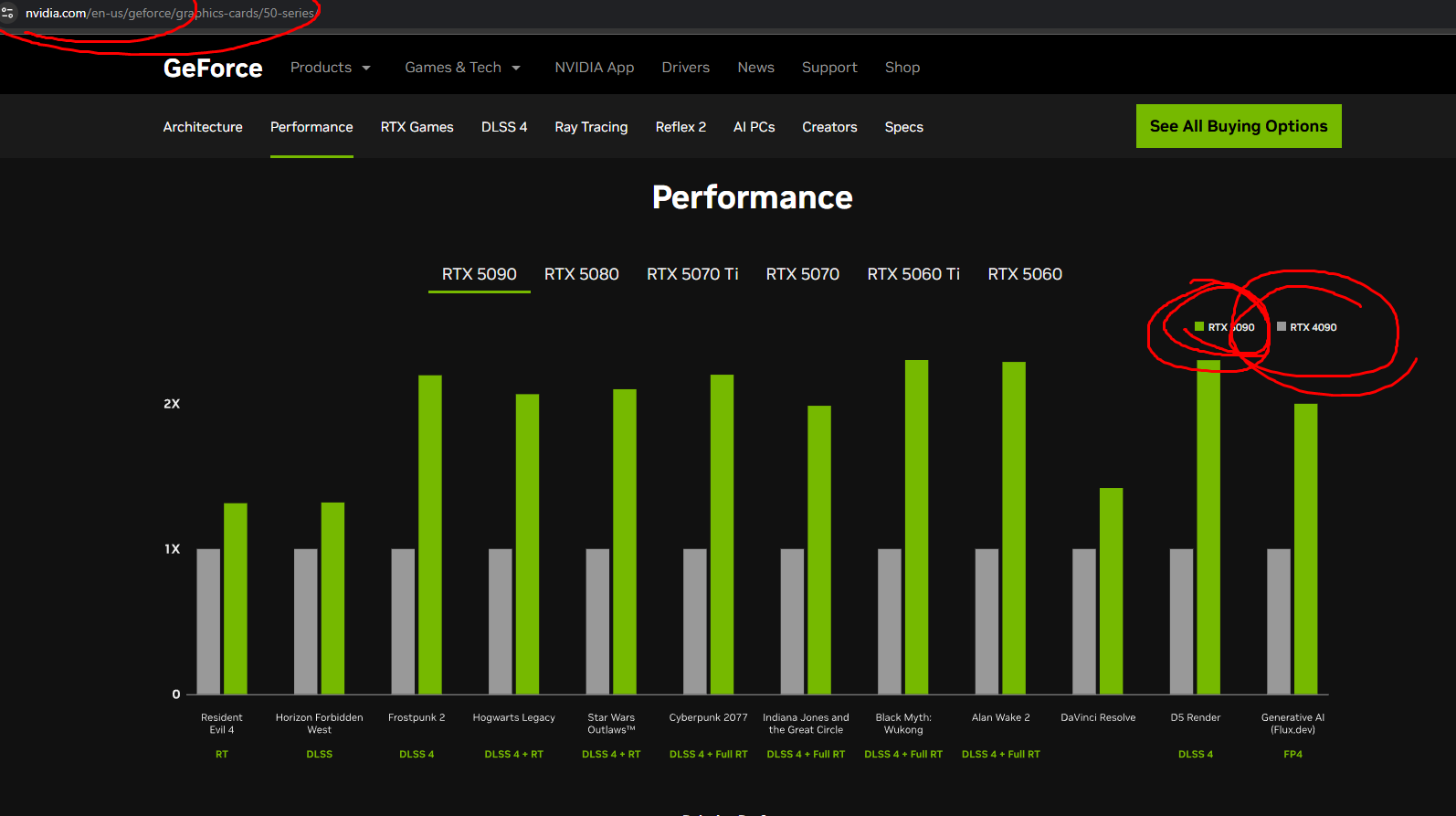The height and width of the screenshot is (816, 1456).
Task: Jump to the Creators section
Action: click(829, 127)
